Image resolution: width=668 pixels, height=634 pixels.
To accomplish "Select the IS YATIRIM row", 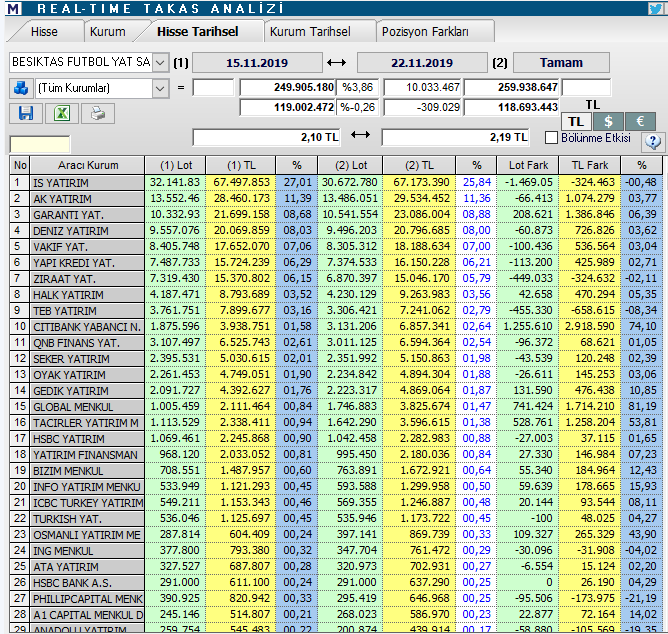I will pyautogui.click(x=336, y=183).
